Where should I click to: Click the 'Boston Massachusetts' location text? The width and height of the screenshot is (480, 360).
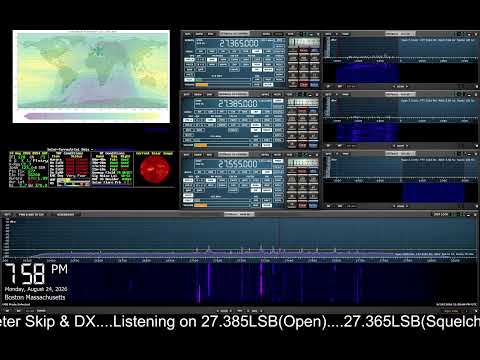35,297
